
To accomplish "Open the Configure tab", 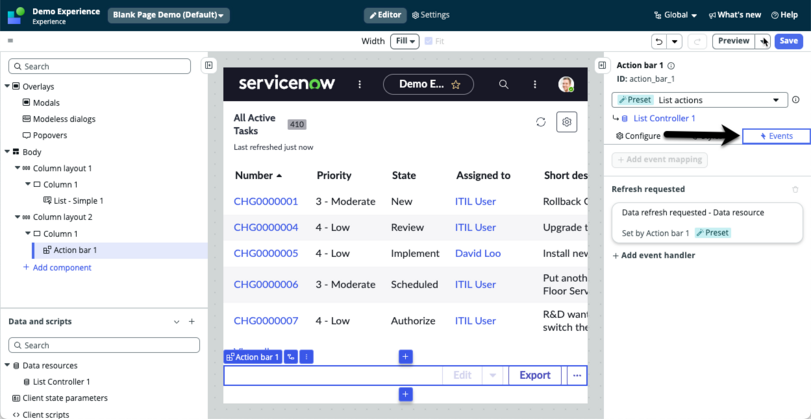I will click(x=638, y=136).
